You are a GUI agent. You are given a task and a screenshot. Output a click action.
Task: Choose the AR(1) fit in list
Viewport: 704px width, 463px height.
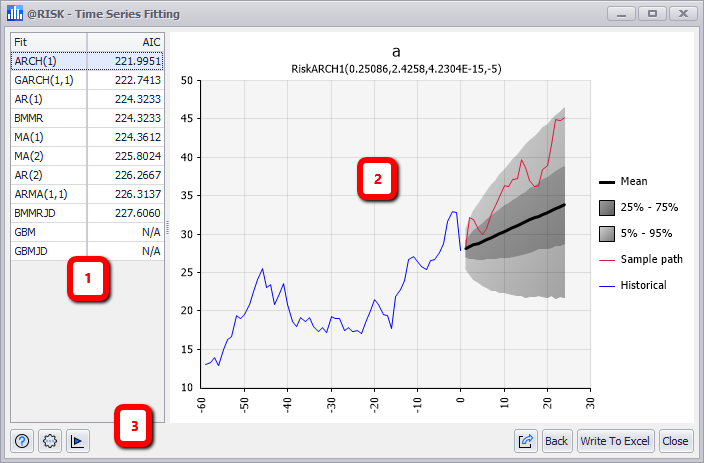[x=86, y=99]
